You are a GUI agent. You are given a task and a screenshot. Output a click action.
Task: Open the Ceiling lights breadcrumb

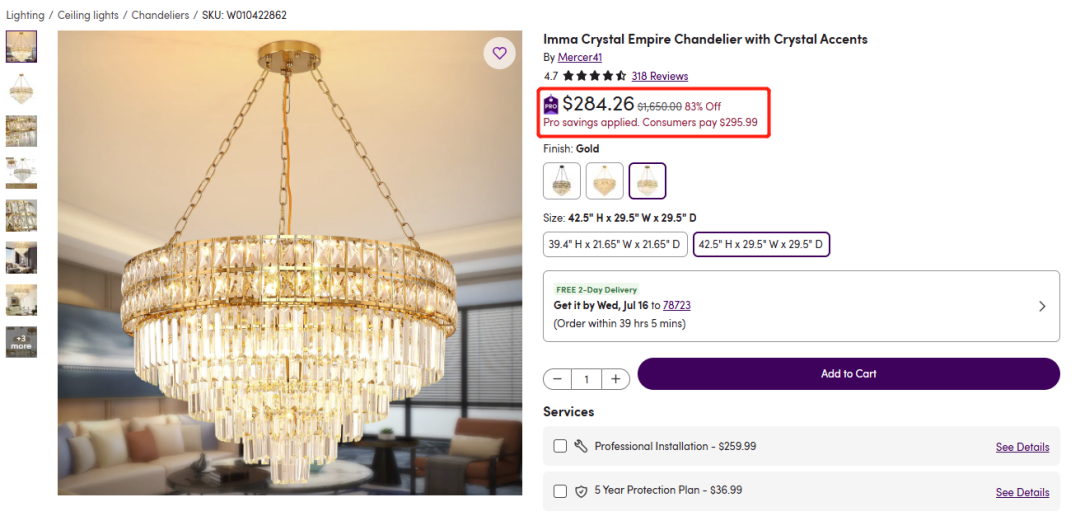[x=88, y=15]
